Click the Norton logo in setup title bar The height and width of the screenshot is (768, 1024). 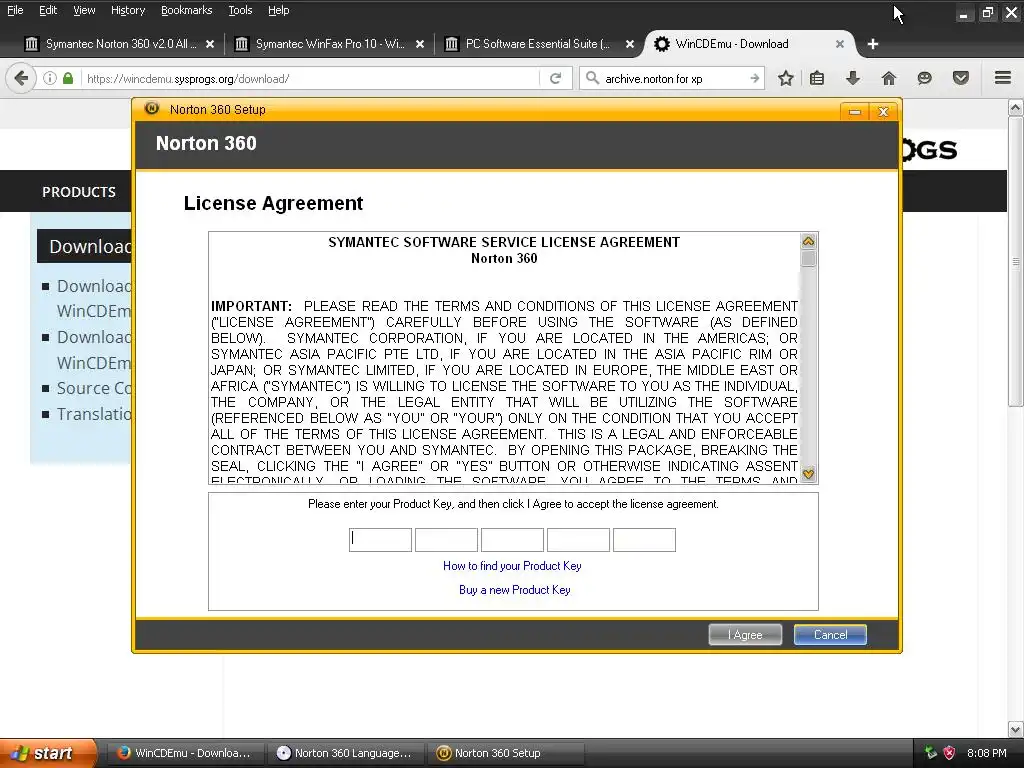click(152, 108)
